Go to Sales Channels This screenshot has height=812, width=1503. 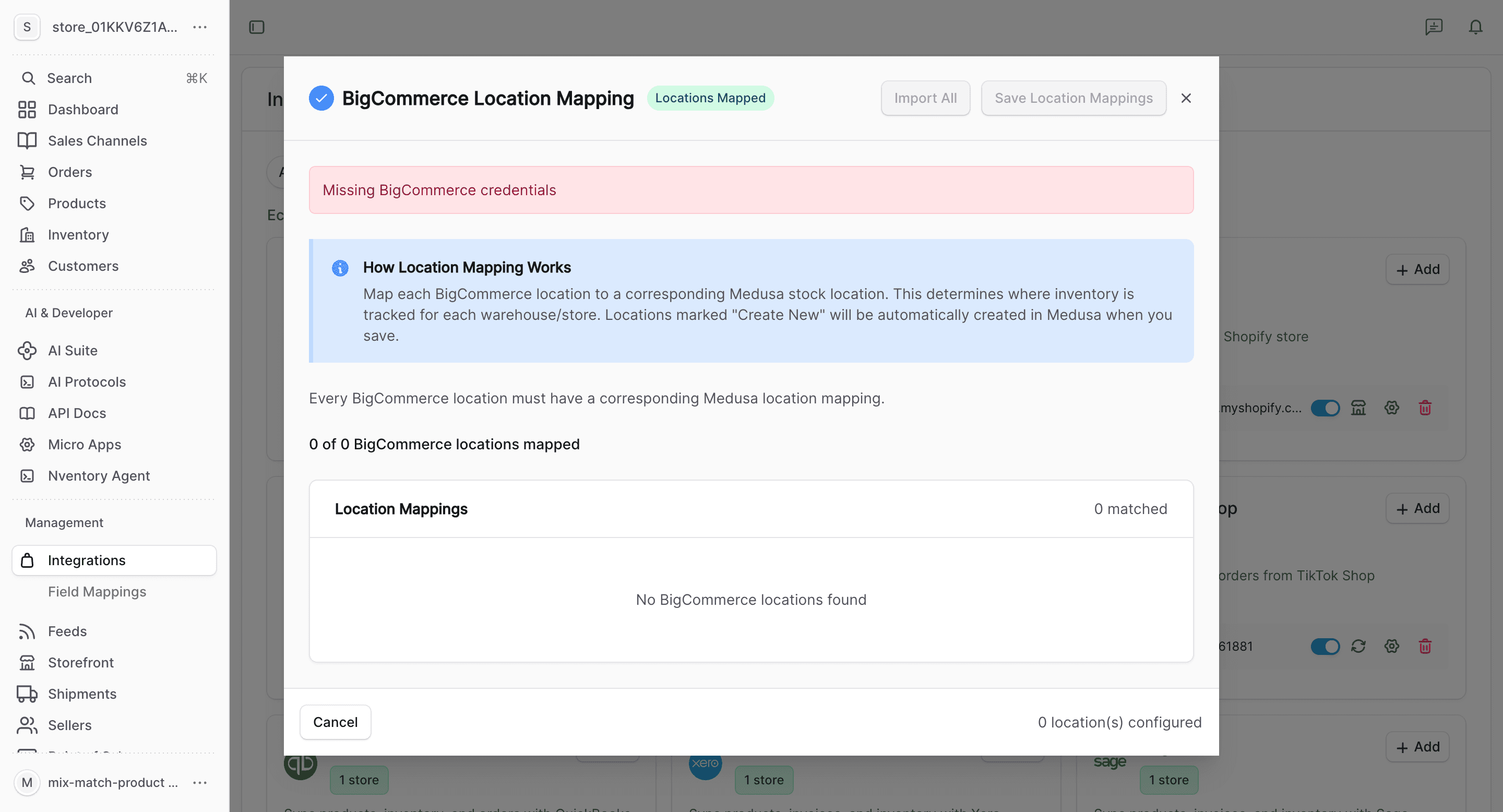114,140
